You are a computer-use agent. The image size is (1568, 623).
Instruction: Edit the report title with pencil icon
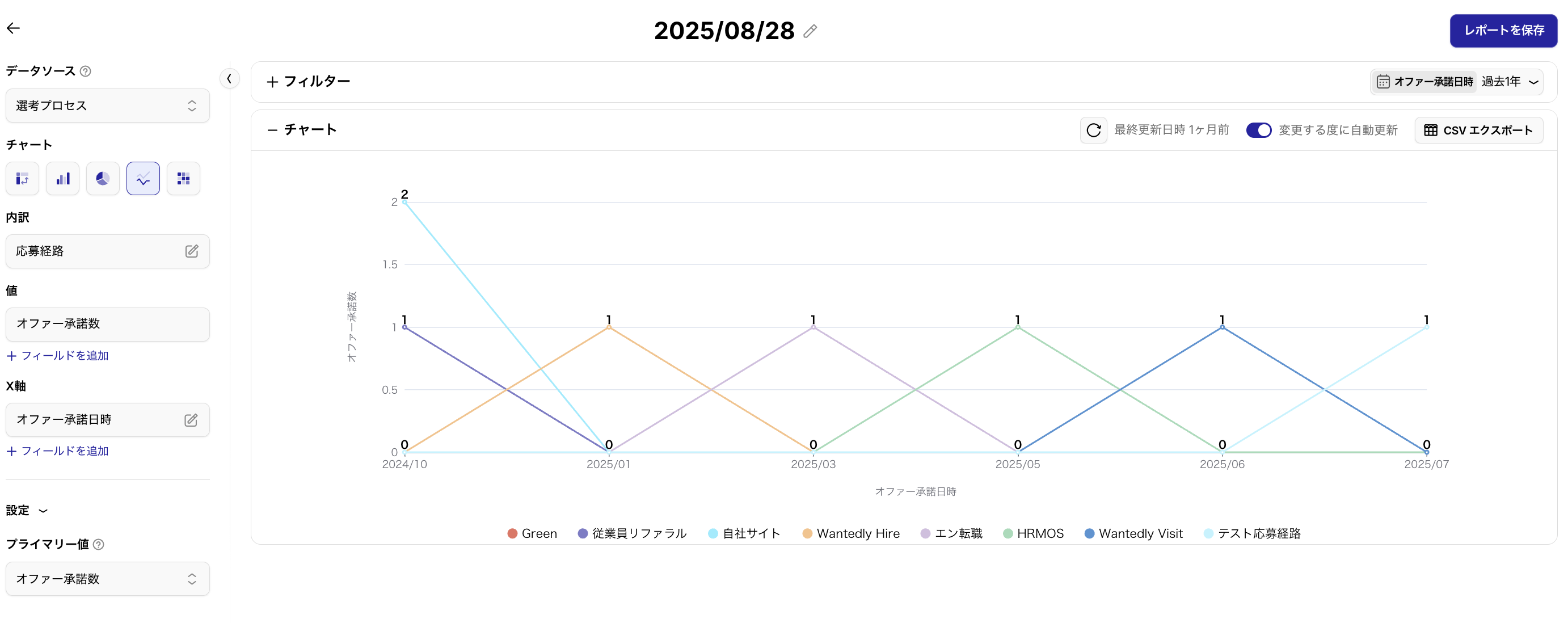tap(810, 31)
